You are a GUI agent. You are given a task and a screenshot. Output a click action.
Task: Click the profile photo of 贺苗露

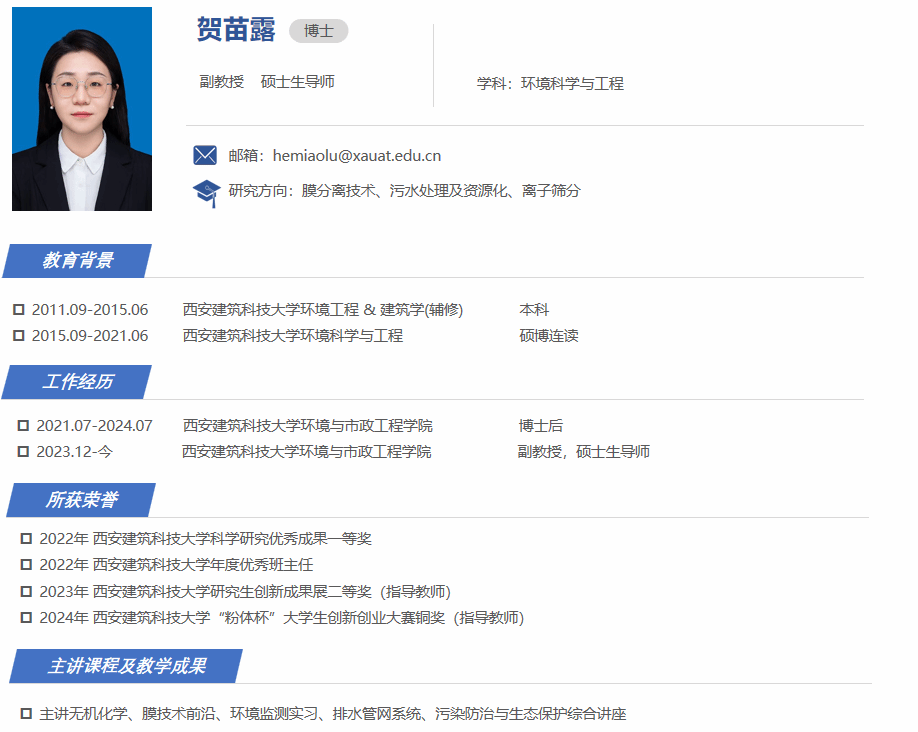point(82,109)
